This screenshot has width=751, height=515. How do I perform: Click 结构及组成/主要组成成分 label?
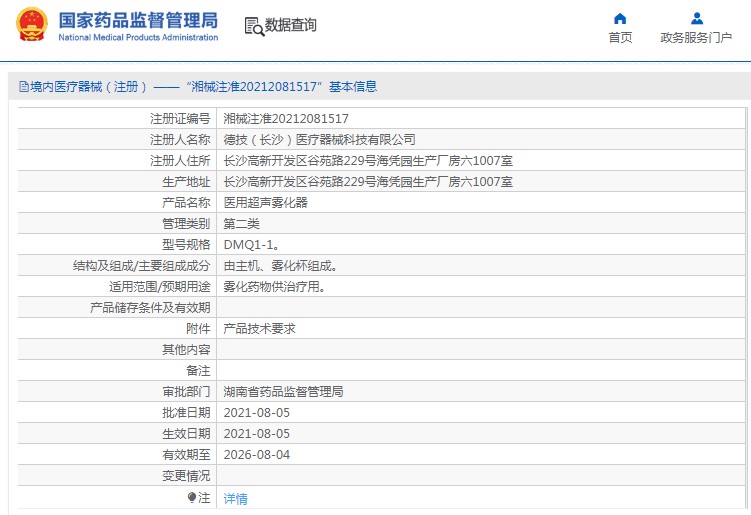tap(142, 266)
